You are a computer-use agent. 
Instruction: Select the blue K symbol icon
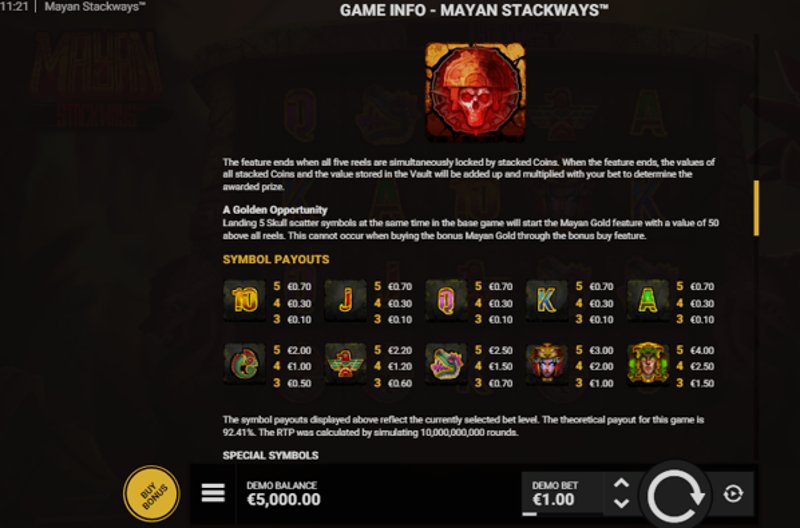(546, 300)
